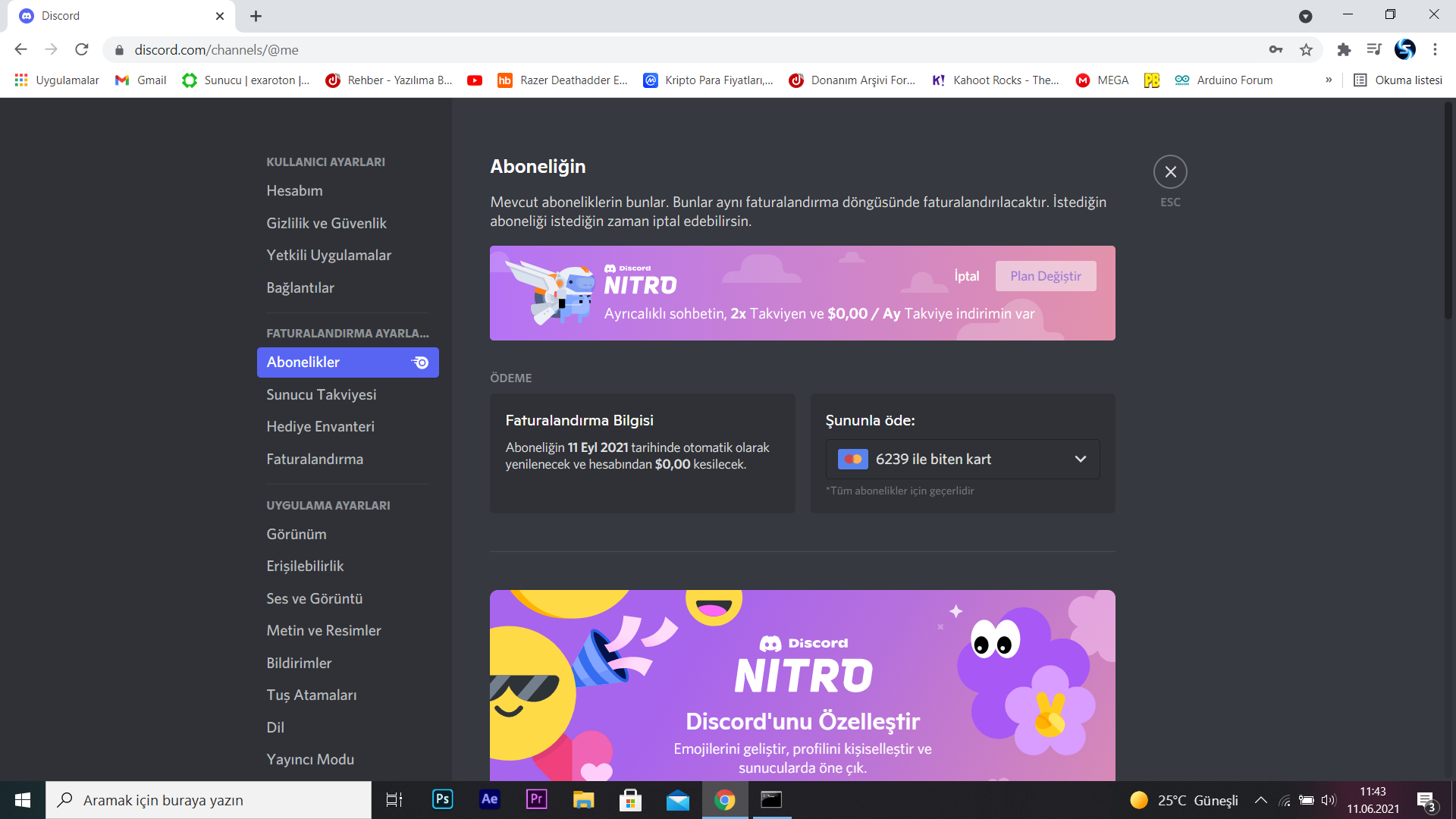Show hidden system tray icons

(1260, 800)
